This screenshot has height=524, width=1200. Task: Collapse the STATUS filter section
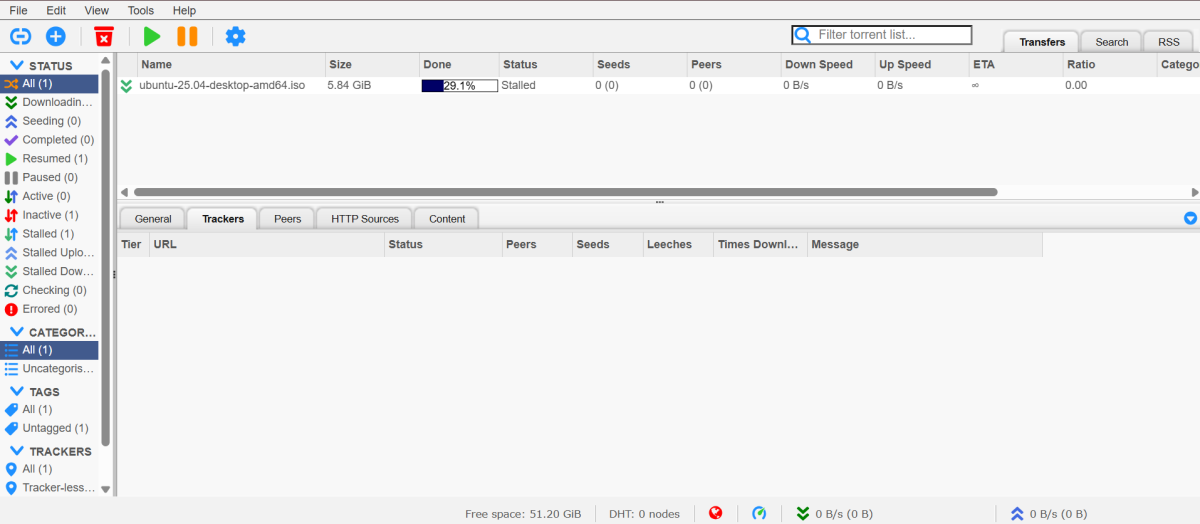pos(17,66)
